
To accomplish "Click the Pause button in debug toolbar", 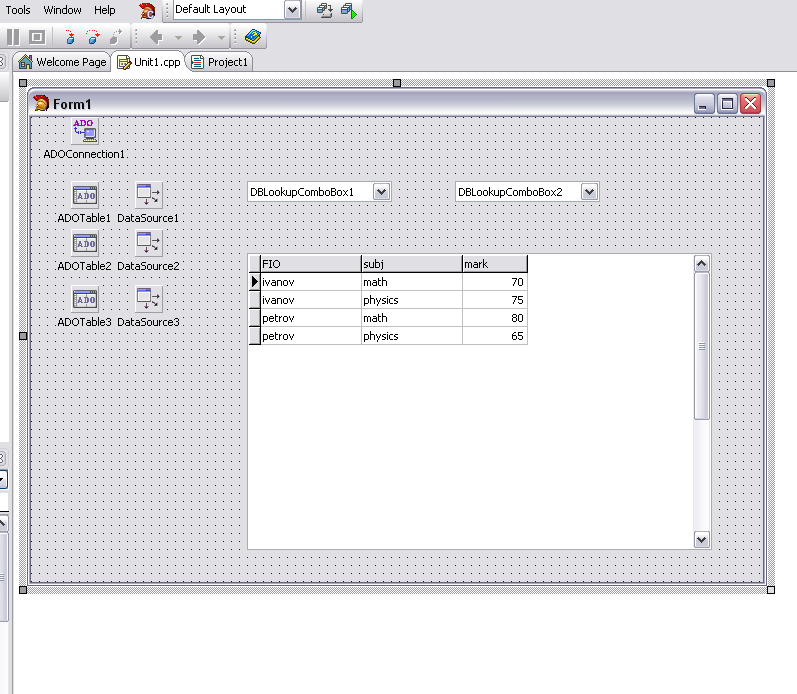I will (13, 37).
